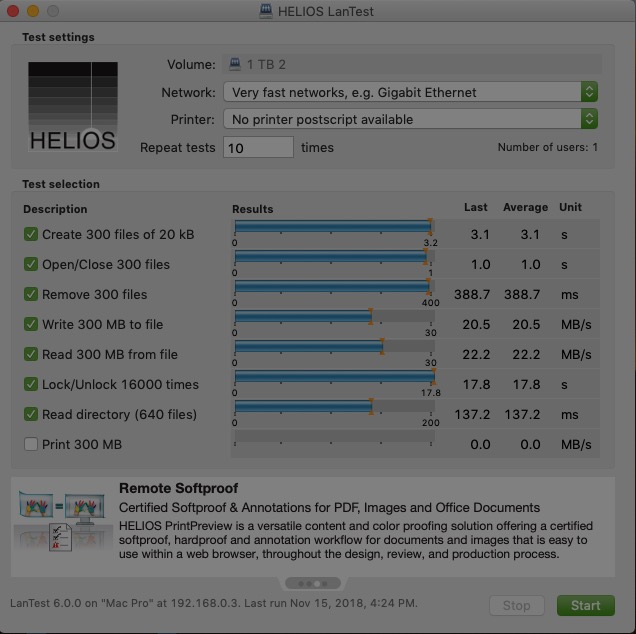Click the Remove 300 files result bar
636x634 pixels.
point(335,286)
